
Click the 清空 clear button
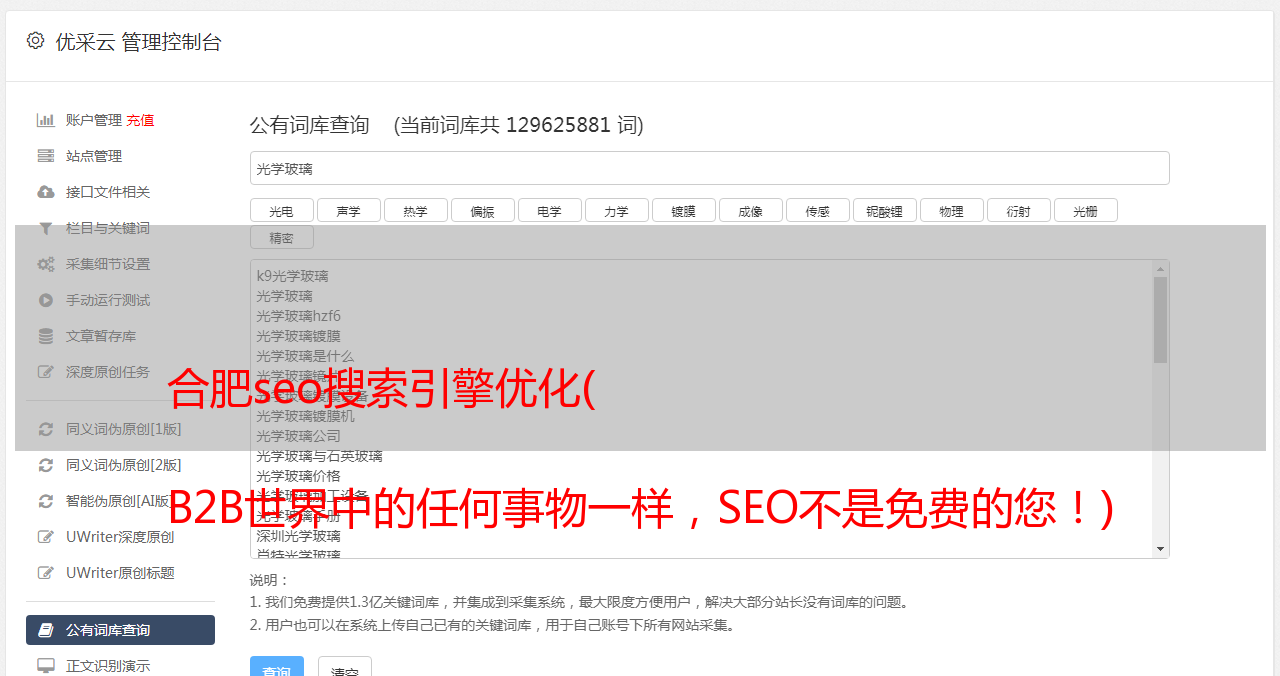345,666
